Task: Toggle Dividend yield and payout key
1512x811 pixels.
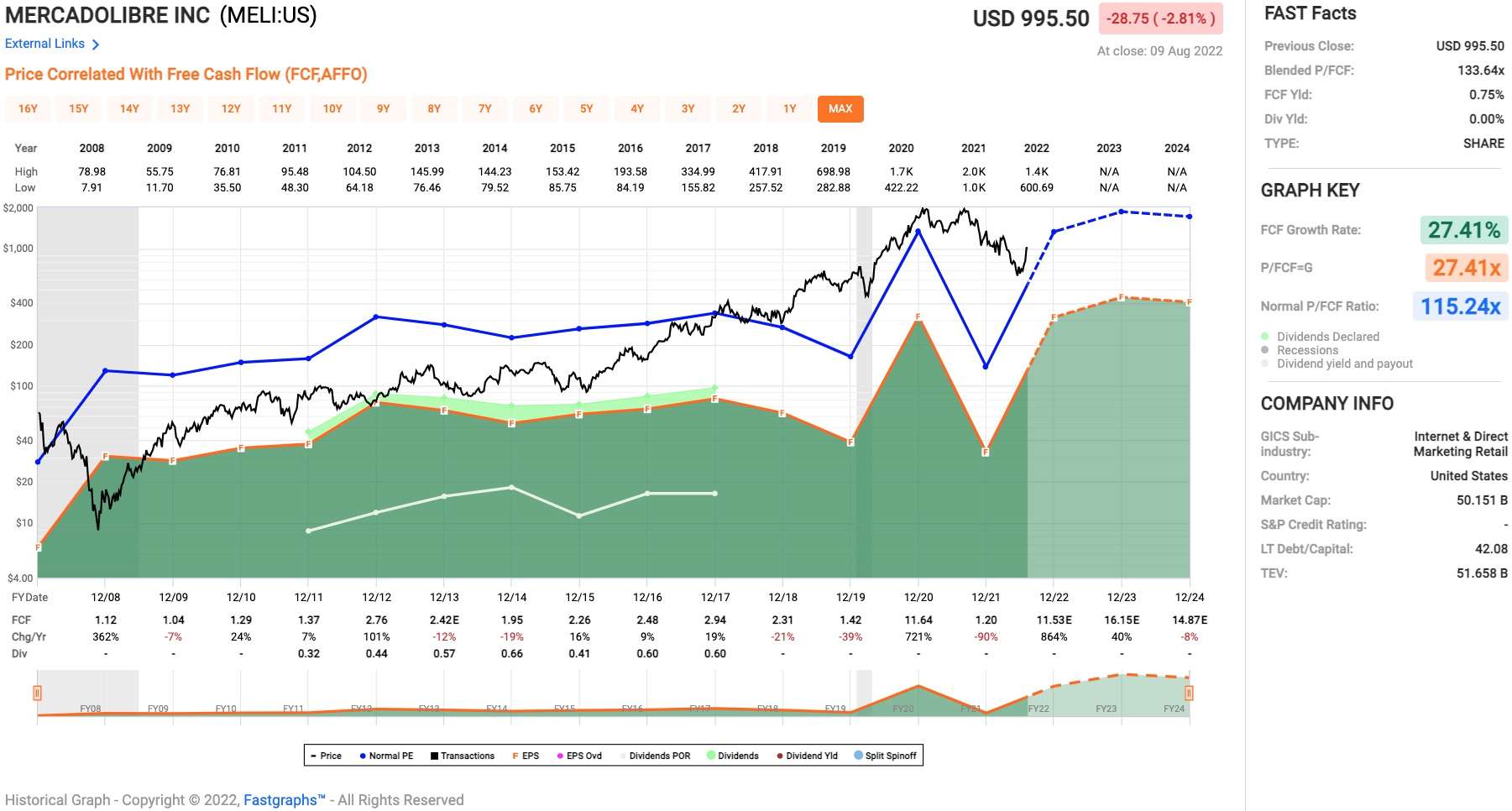Action: 1265,364
